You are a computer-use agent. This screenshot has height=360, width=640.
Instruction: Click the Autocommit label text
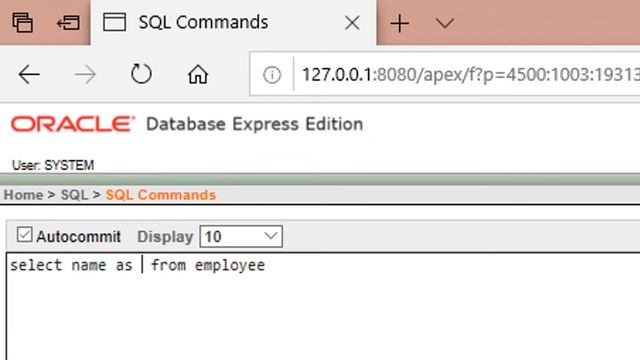point(78,237)
